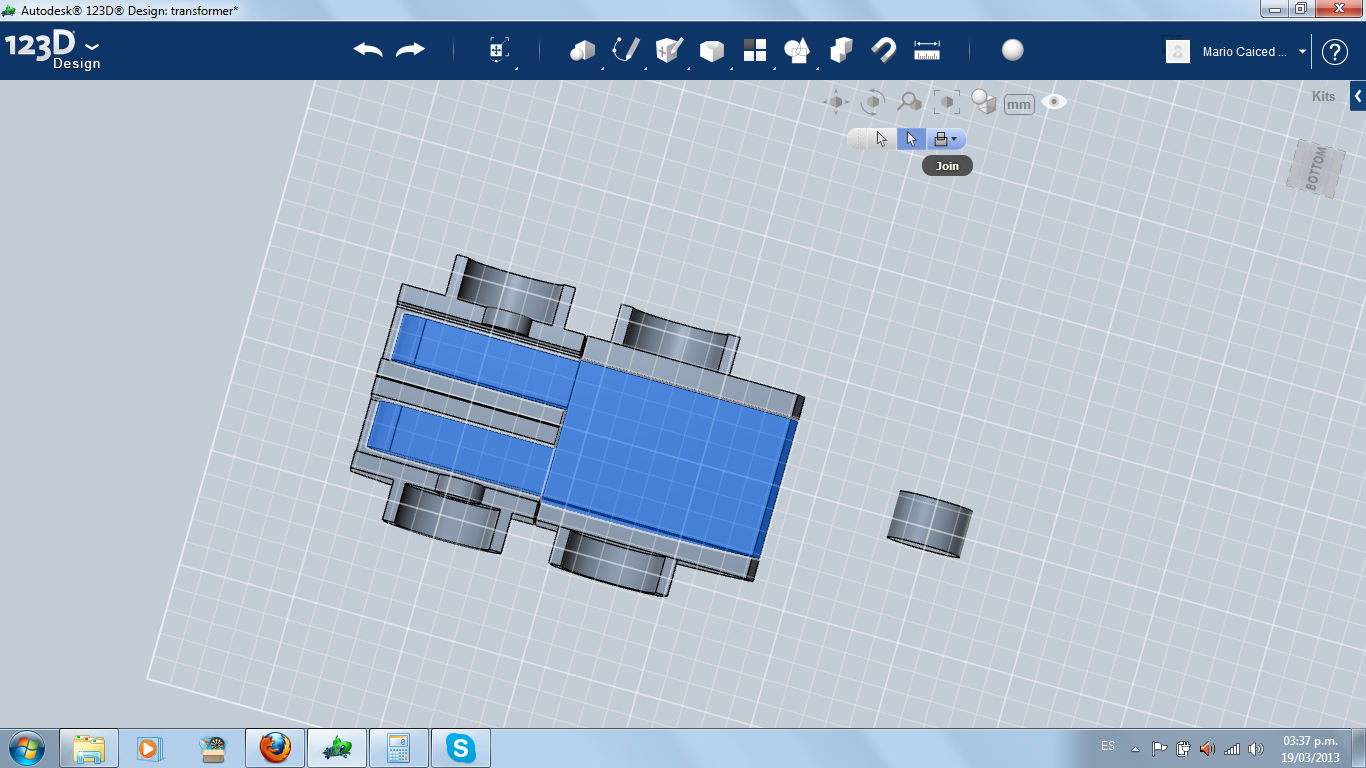Launch Windows Media Player from taskbar
Screen dimensions: 1366x768
150,748
